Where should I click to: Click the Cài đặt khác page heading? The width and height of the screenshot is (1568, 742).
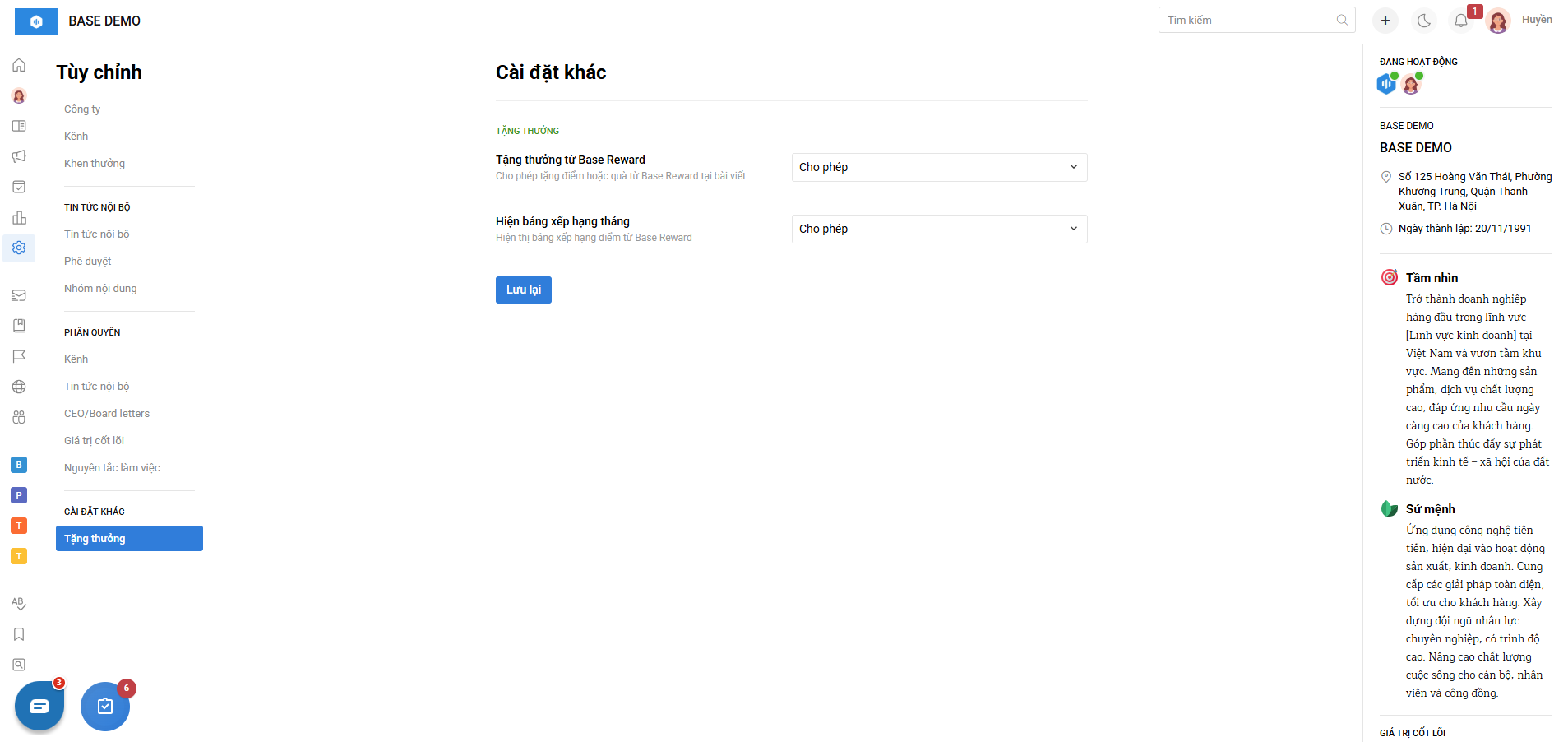(x=551, y=72)
